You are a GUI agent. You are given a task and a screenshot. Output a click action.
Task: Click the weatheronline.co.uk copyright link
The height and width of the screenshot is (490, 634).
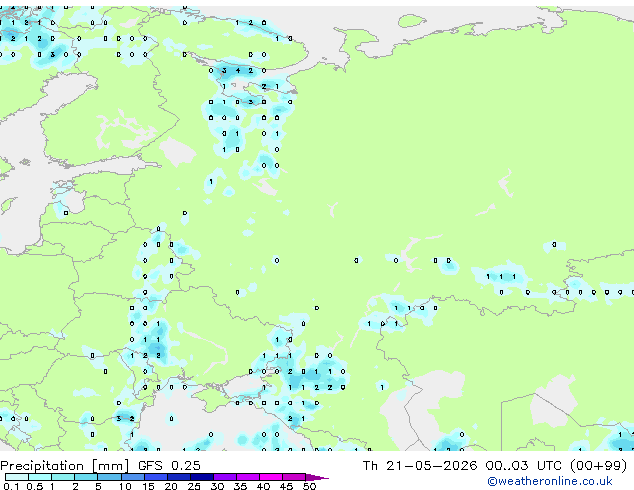click(x=550, y=481)
